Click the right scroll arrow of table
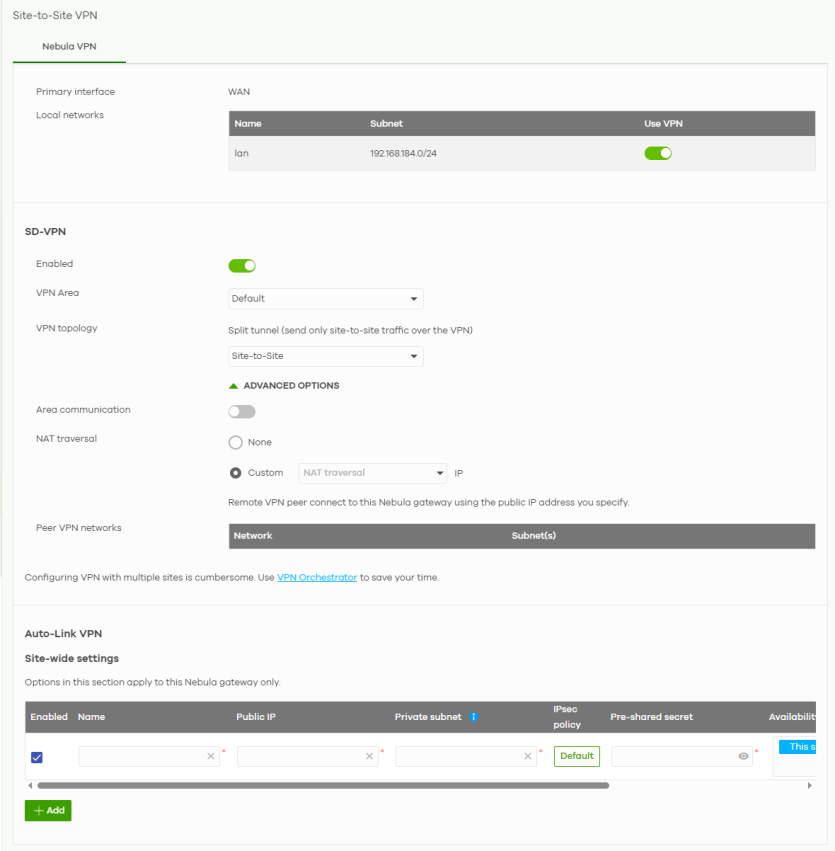 (809, 786)
